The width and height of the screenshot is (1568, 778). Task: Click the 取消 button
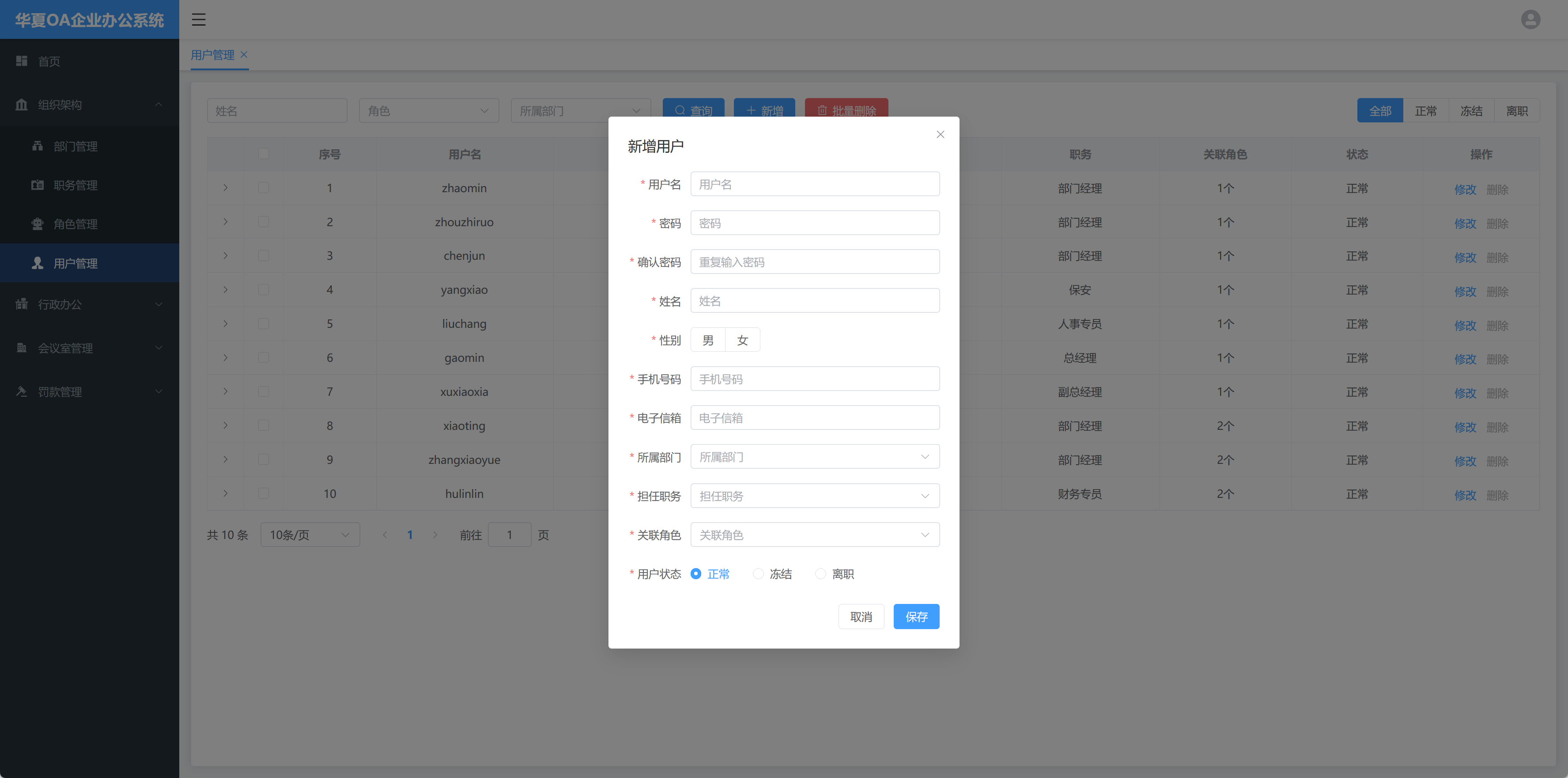tap(861, 617)
